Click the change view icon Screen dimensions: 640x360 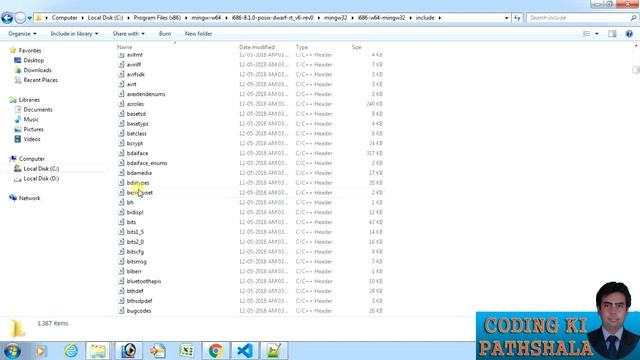[x=587, y=34]
